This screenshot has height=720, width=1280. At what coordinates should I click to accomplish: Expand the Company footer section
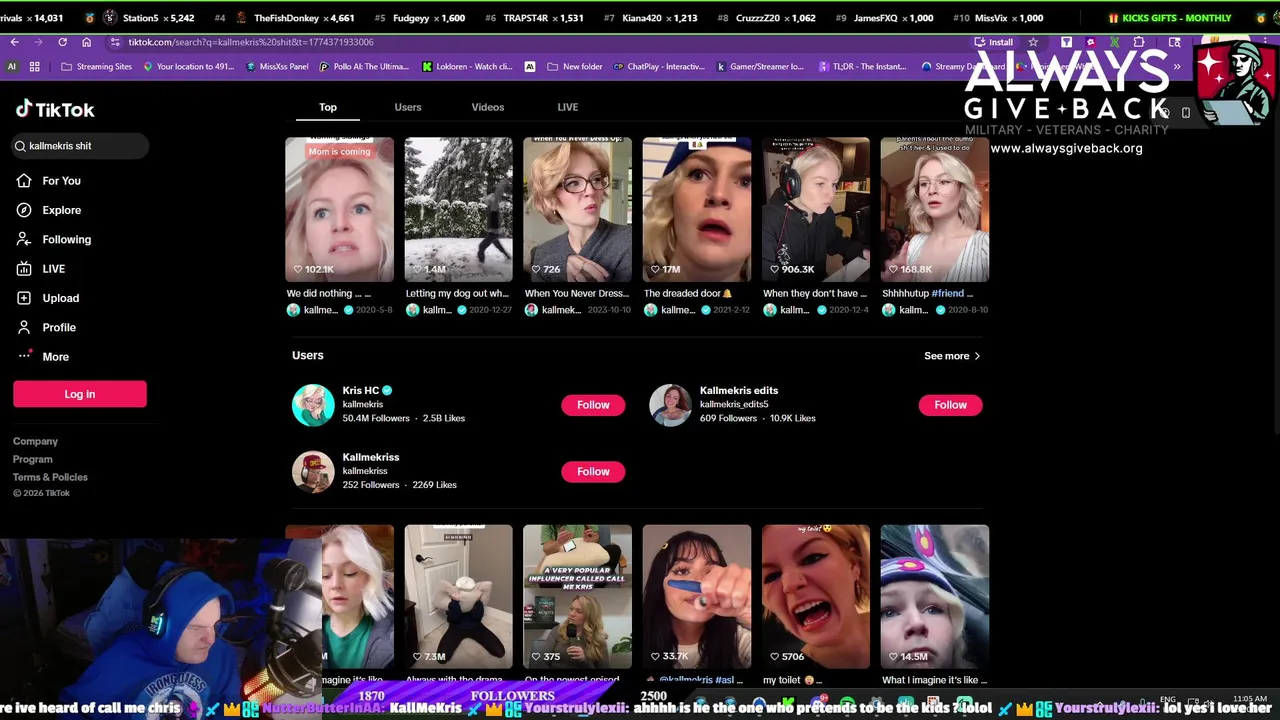click(x=35, y=441)
